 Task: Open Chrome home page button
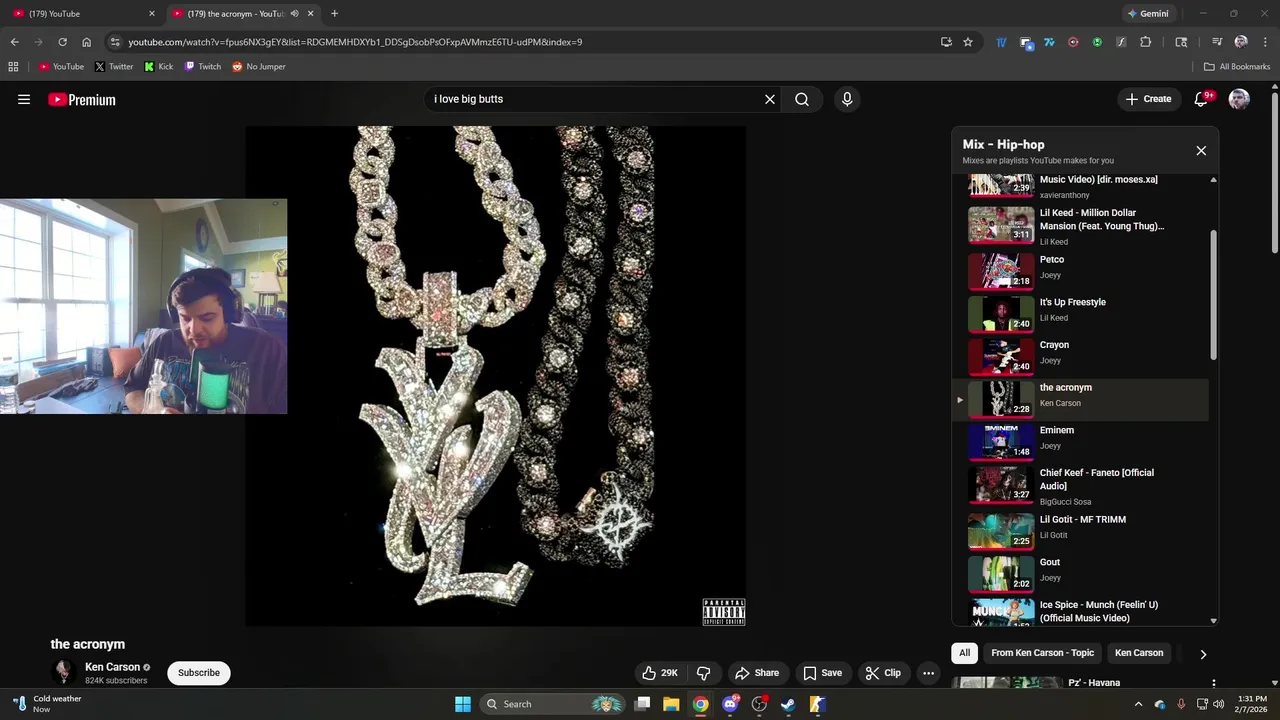click(x=87, y=42)
